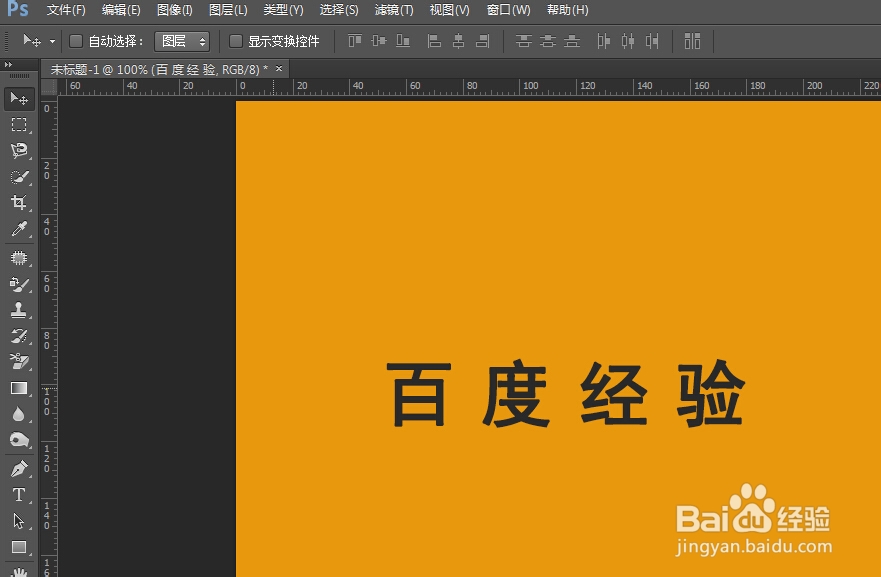
Task: Click the horizontal ruler at mark 100
Action: click(x=530, y=86)
